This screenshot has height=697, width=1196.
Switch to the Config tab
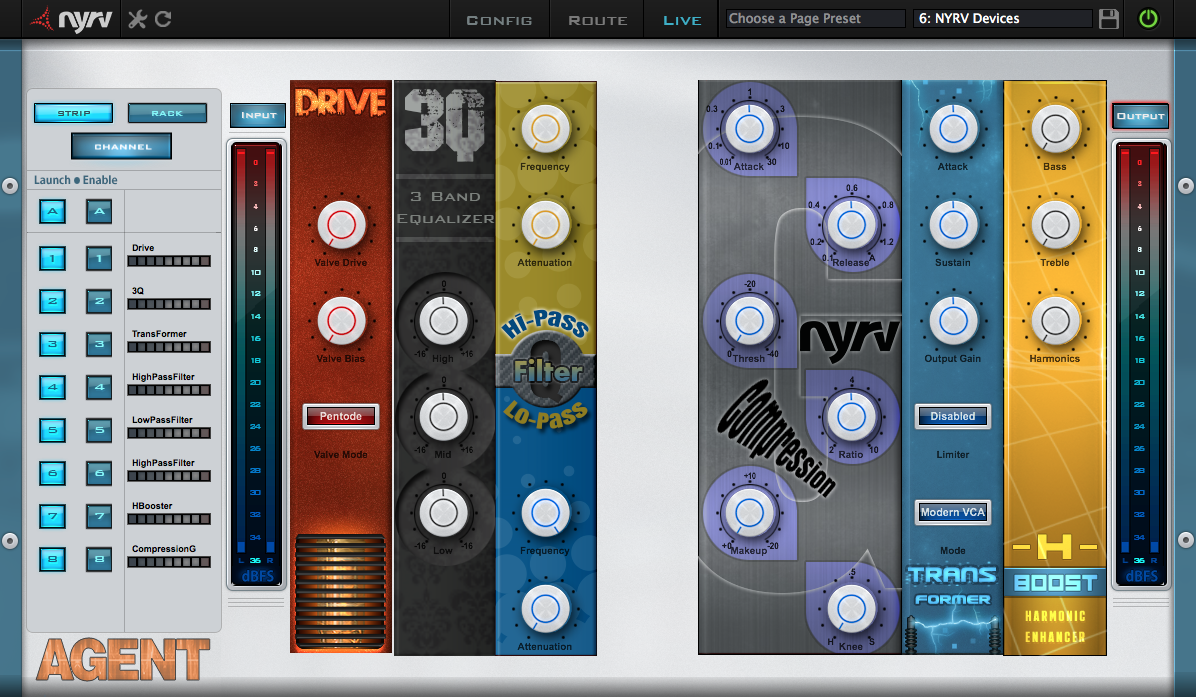pos(500,21)
